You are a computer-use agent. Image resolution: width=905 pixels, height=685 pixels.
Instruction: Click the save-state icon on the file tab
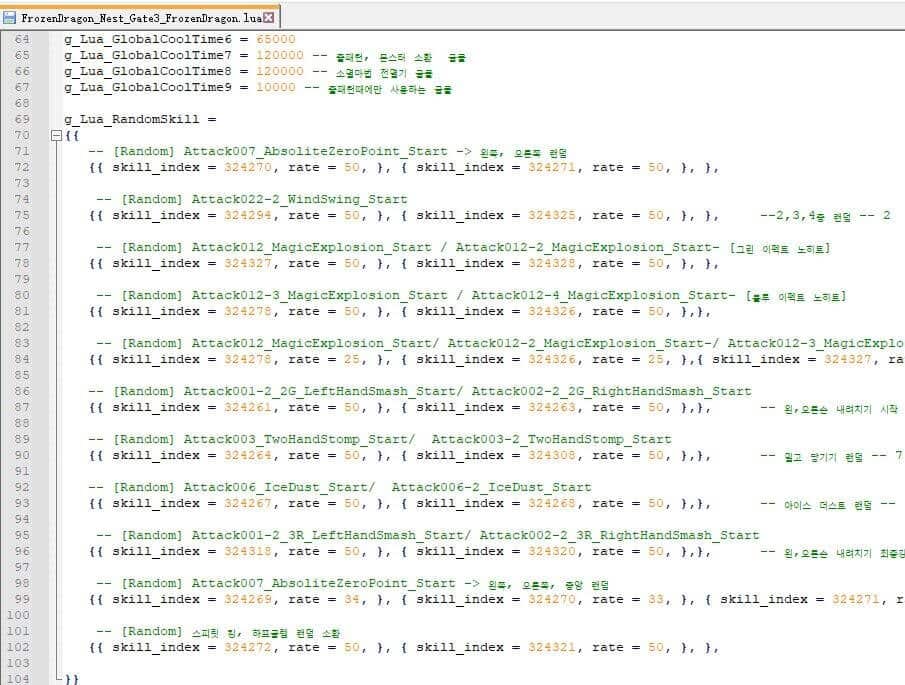click(x=10, y=18)
